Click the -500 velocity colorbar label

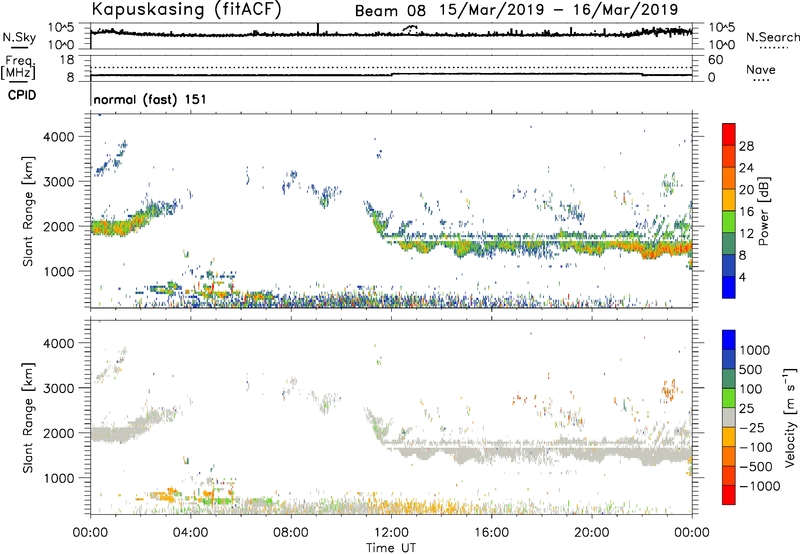(756, 467)
